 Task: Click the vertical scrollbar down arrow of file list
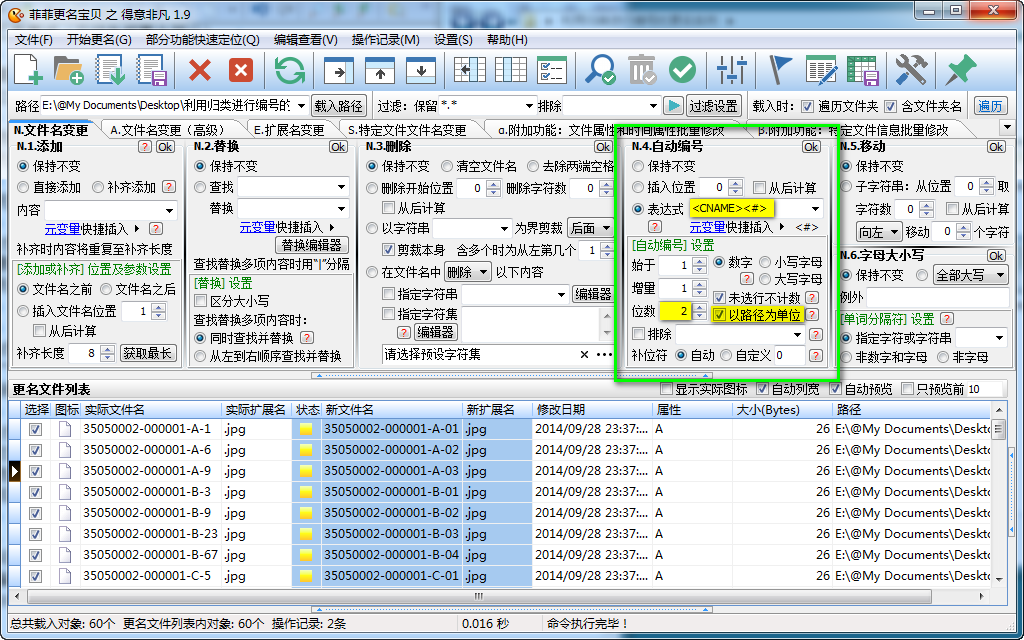(999, 579)
